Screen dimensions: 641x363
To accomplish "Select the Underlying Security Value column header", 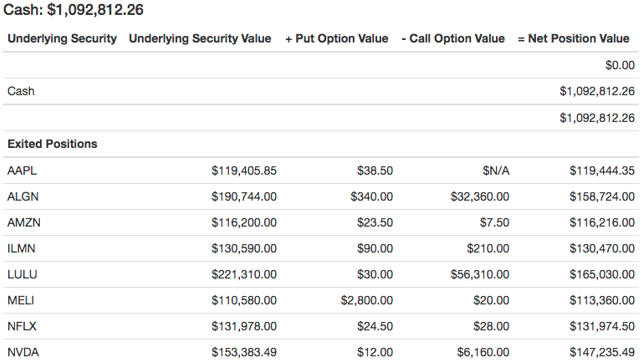I will point(200,38).
